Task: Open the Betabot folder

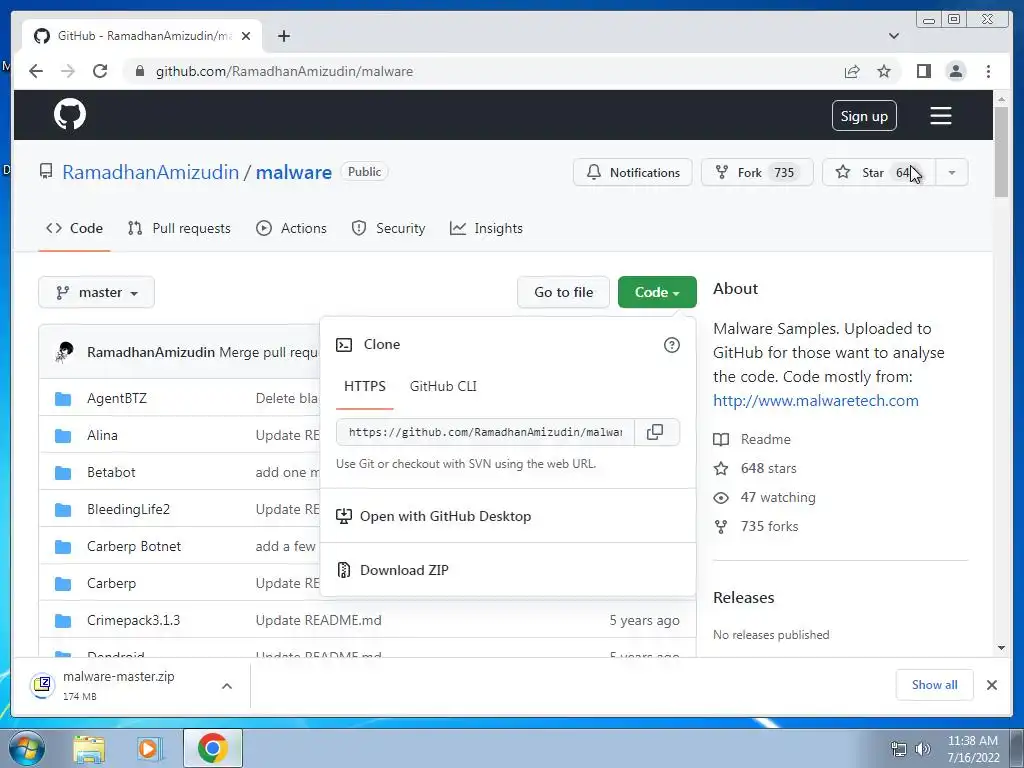Action: [111, 472]
